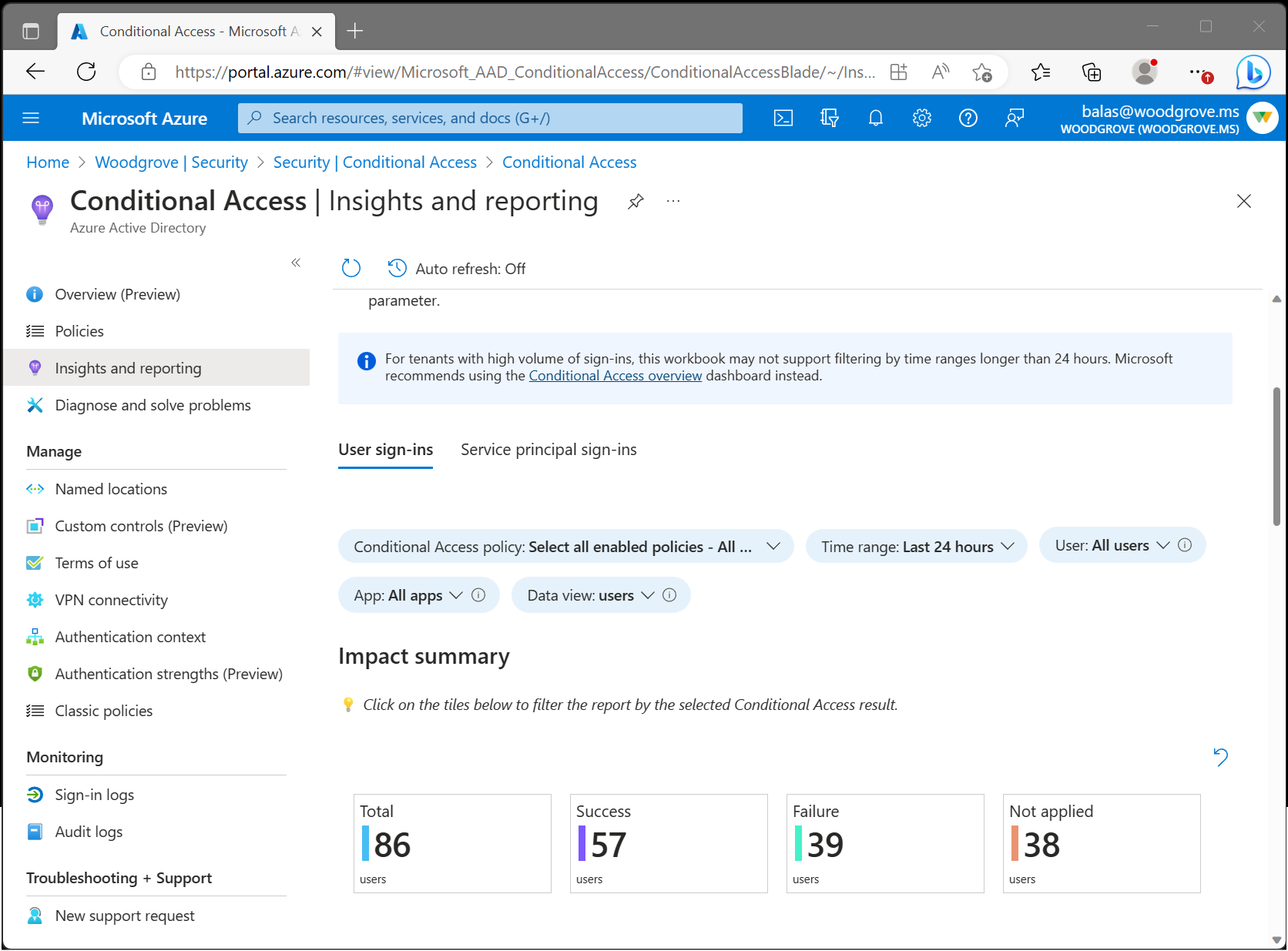Filter the report by the Failure tile

pyautogui.click(x=884, y=843)
